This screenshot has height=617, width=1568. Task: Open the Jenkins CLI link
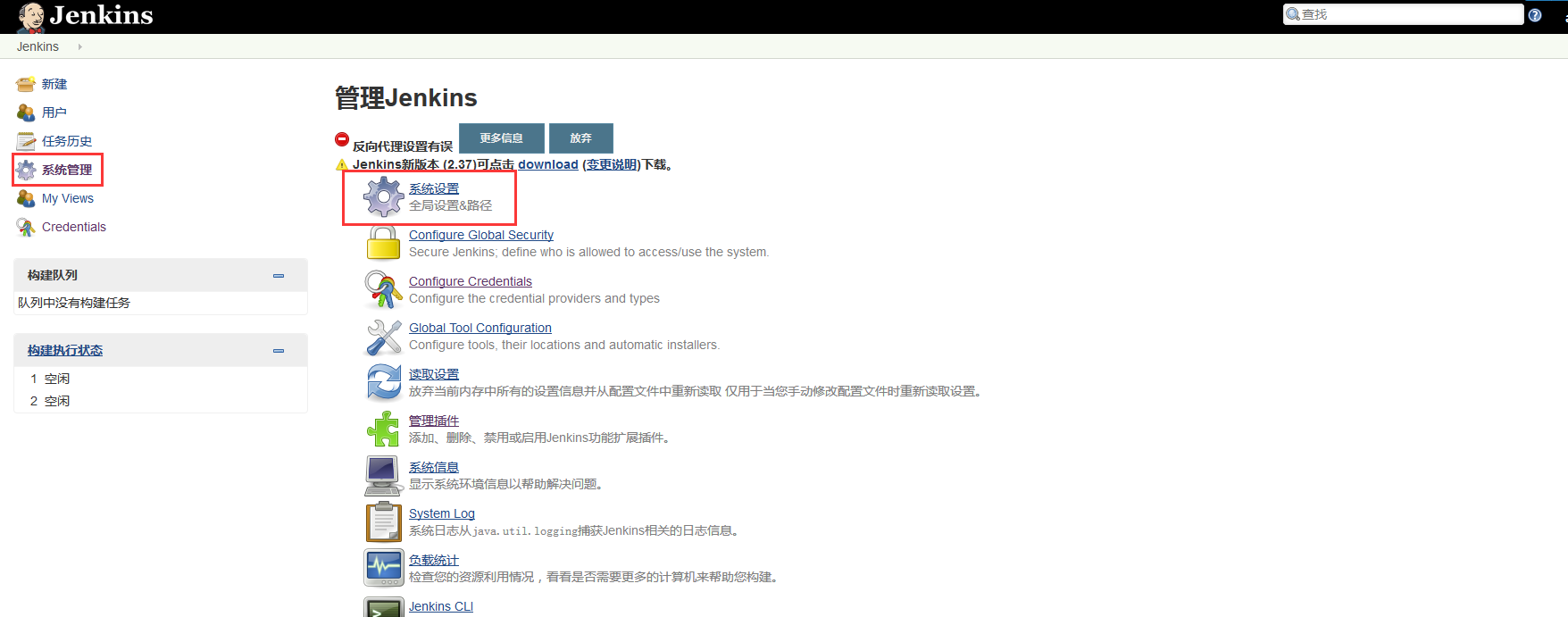[x=441, y=606]
